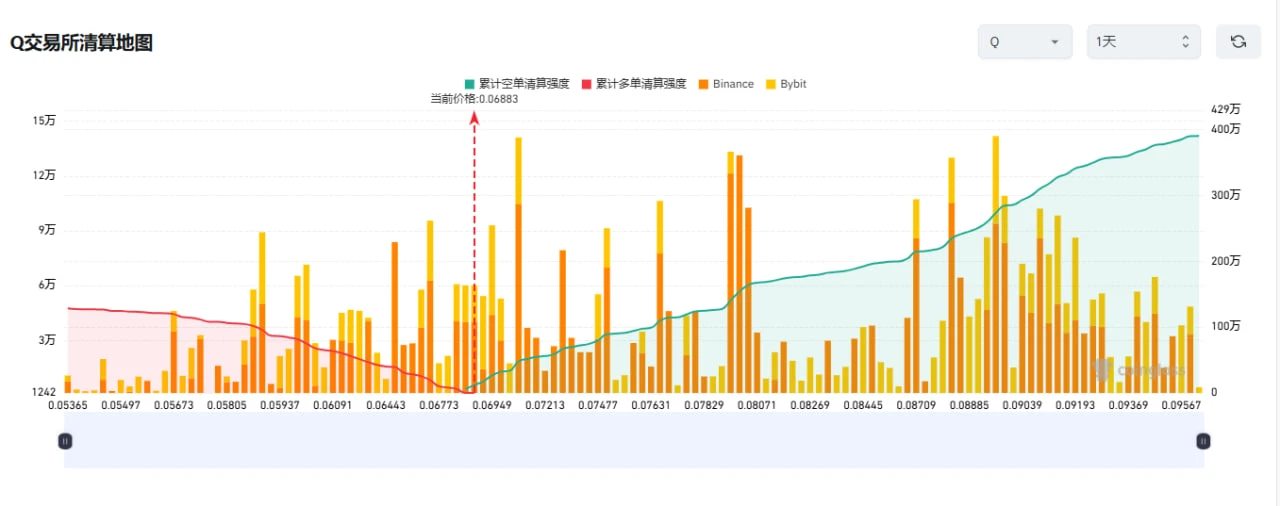Viewport: 1280px width, 506px height.
Task: Click the 3万 left axis label
Action: click(47, 340)
